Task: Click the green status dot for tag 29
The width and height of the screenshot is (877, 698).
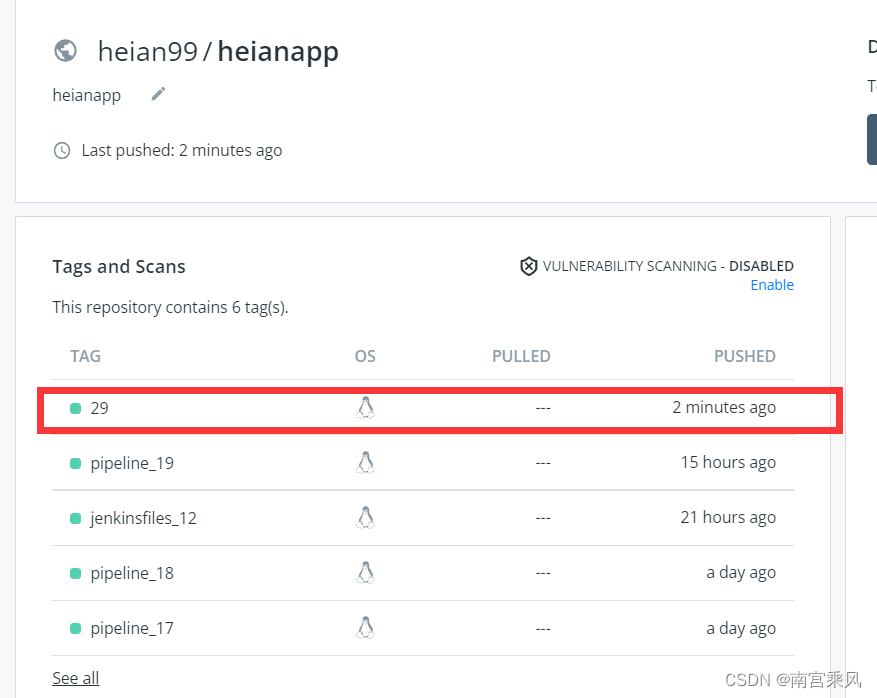Action: click(x=76, y=409)
